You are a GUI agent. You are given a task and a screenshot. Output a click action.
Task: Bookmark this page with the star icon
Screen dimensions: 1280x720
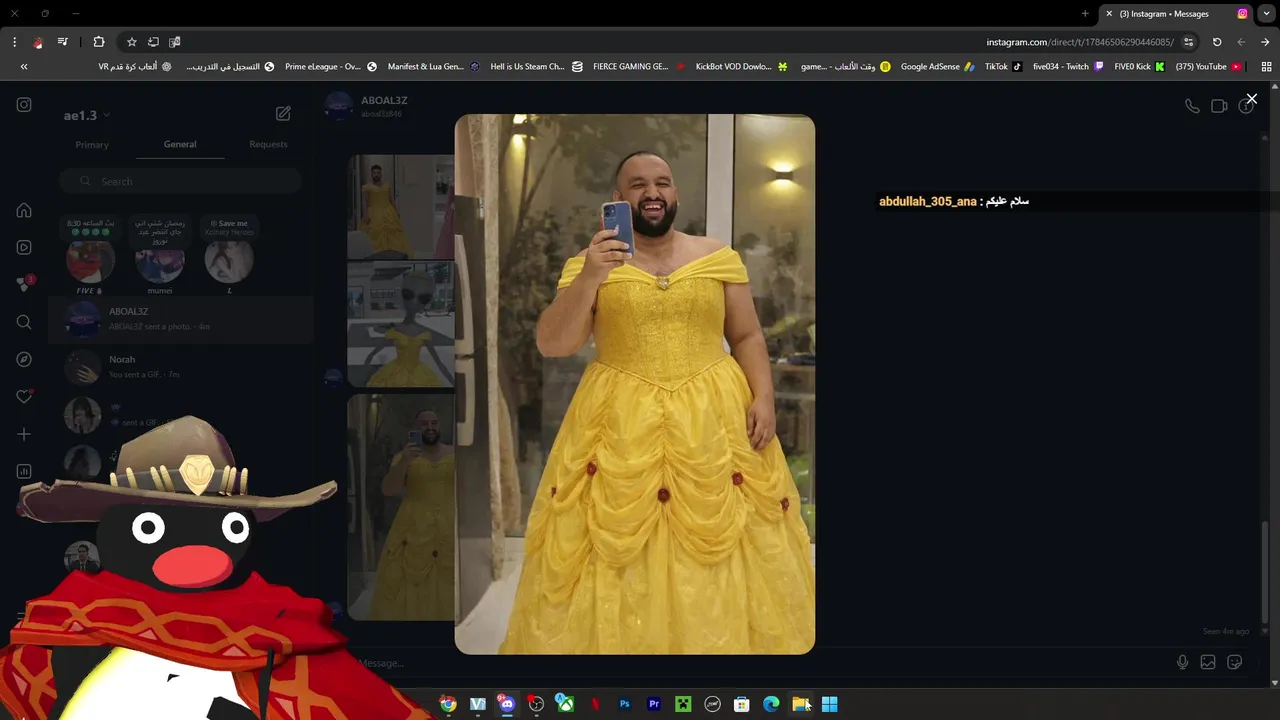coord(131,42)
